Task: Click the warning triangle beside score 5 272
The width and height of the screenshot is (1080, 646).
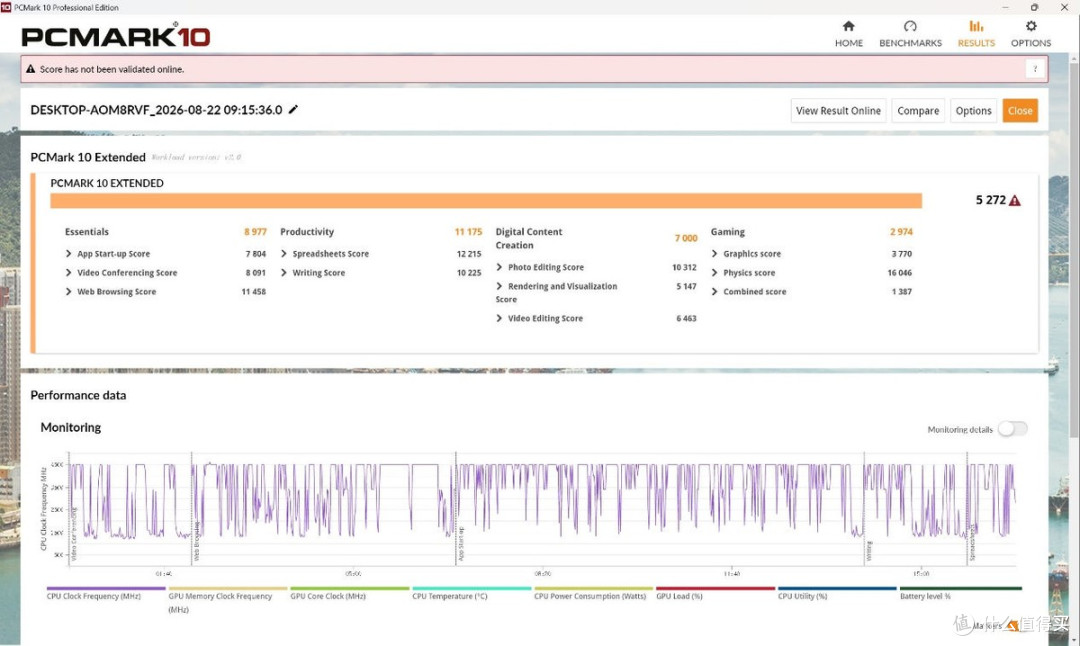Action: [1015, 200]
